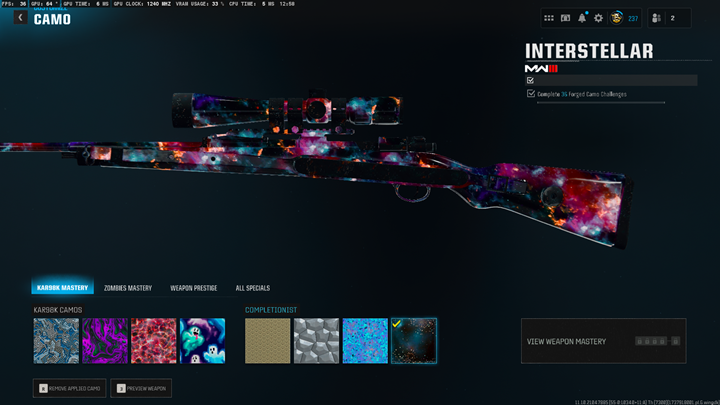Pick the purple swirl camo swatch

click(105, 341)
